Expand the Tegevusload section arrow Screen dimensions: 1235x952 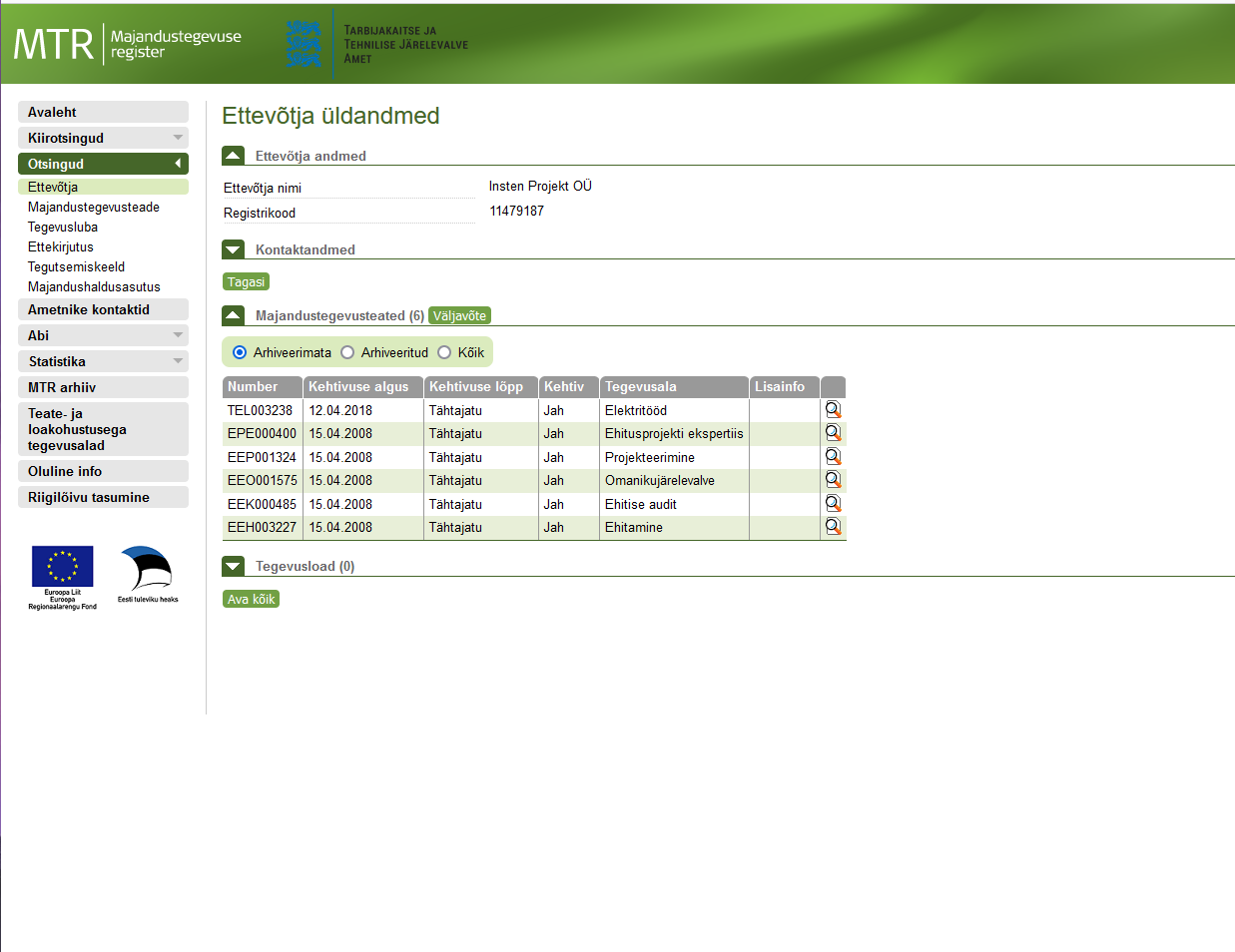point(233,566)
